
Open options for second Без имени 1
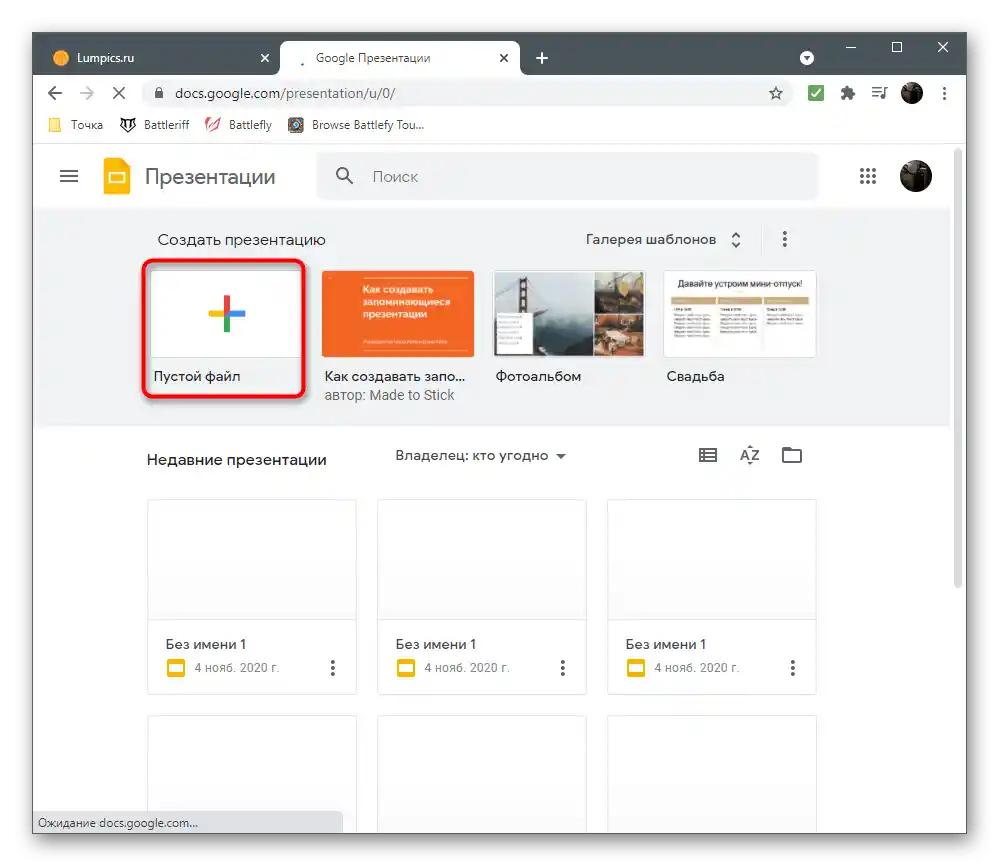pyautogui.click(x=563, y=668)
